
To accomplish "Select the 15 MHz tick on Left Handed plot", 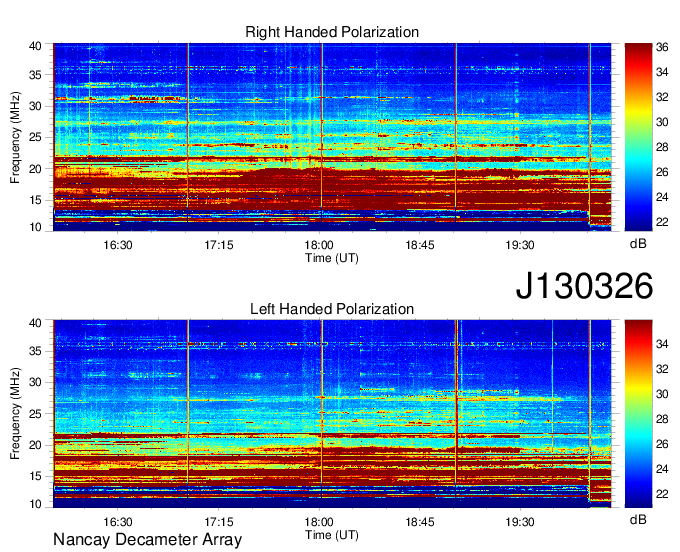I will coord(35,477).
